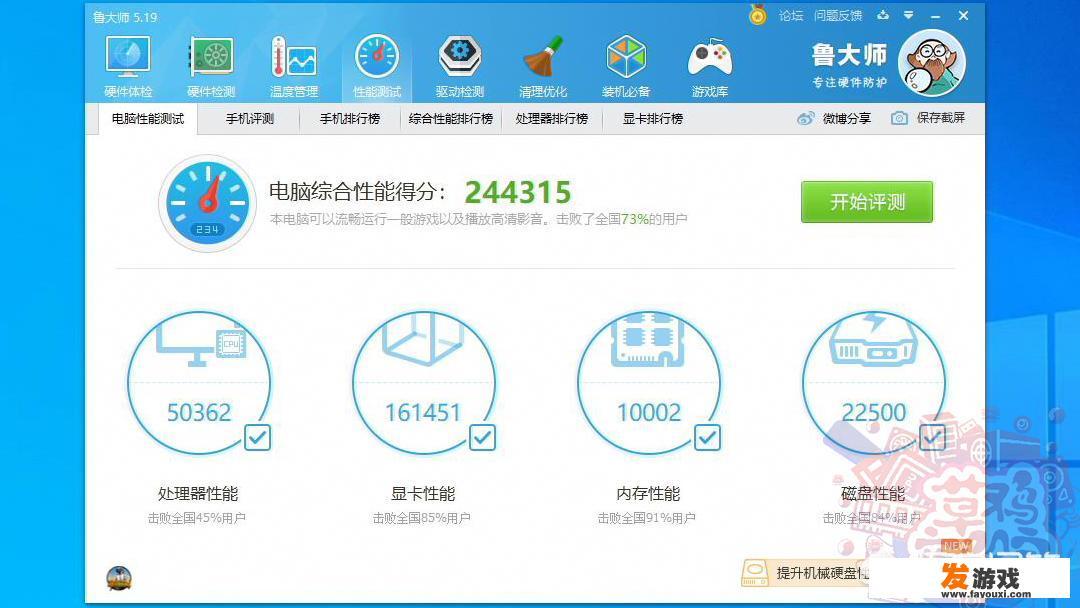Switch to the 手机评测 tab
The width and height of the screenshot is (1080, 608).
click(x=249, y=119)
